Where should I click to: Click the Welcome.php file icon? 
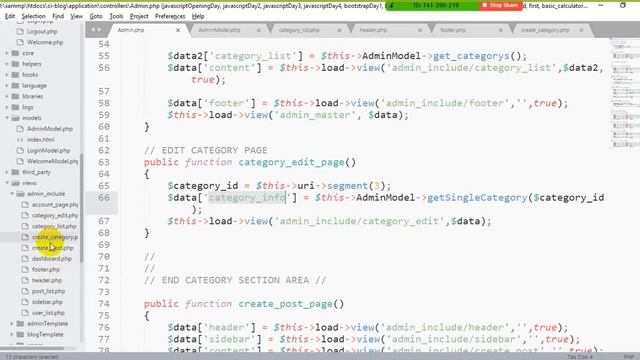[x=20, y=42]
